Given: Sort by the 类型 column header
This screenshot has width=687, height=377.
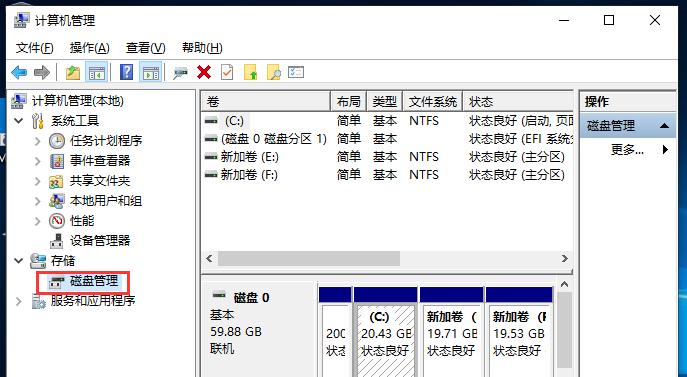Looking at the screenshot, I should (385, 102).
